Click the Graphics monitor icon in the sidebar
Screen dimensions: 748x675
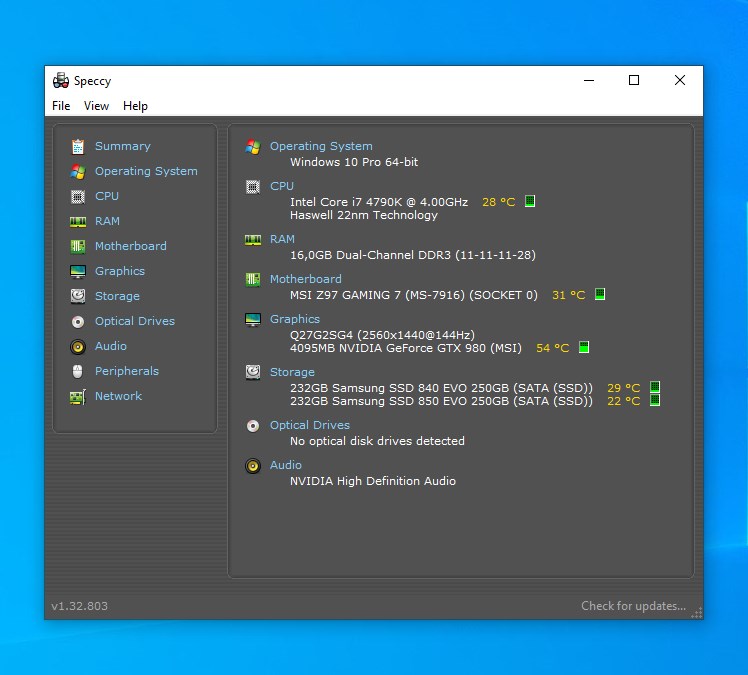[78, 271]
